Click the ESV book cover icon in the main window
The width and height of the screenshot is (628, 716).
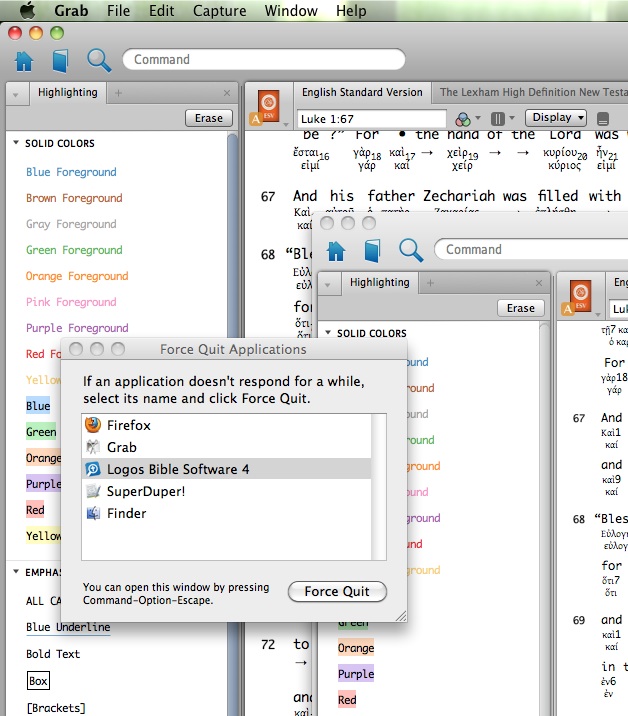(x=269, y=105)
